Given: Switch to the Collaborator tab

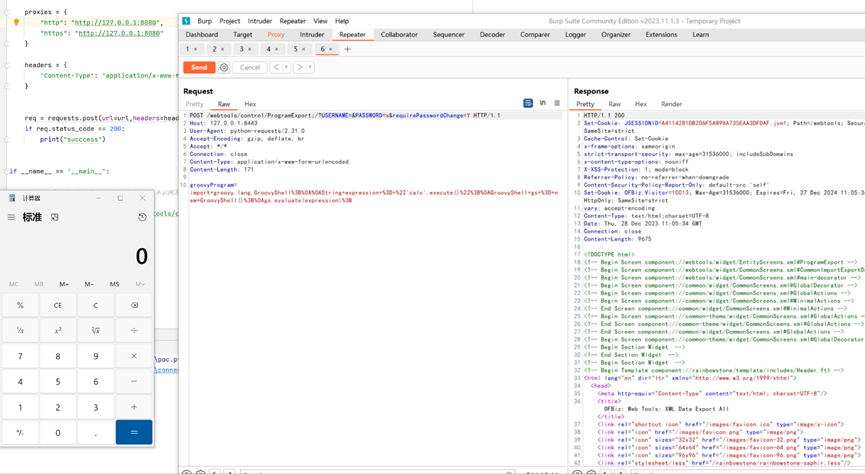Looking at the screenshot, I should pos(399,34).
